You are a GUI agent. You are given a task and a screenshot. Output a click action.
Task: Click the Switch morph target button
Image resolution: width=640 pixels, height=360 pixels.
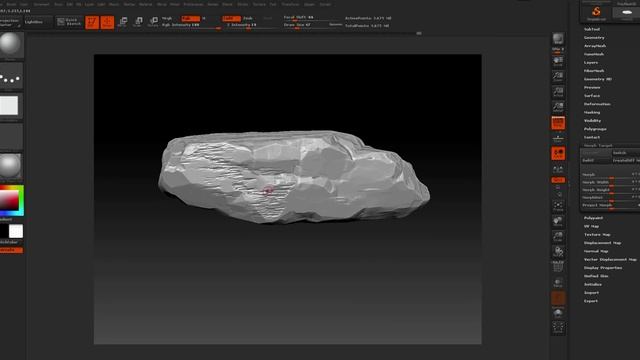tap(625, 153)
